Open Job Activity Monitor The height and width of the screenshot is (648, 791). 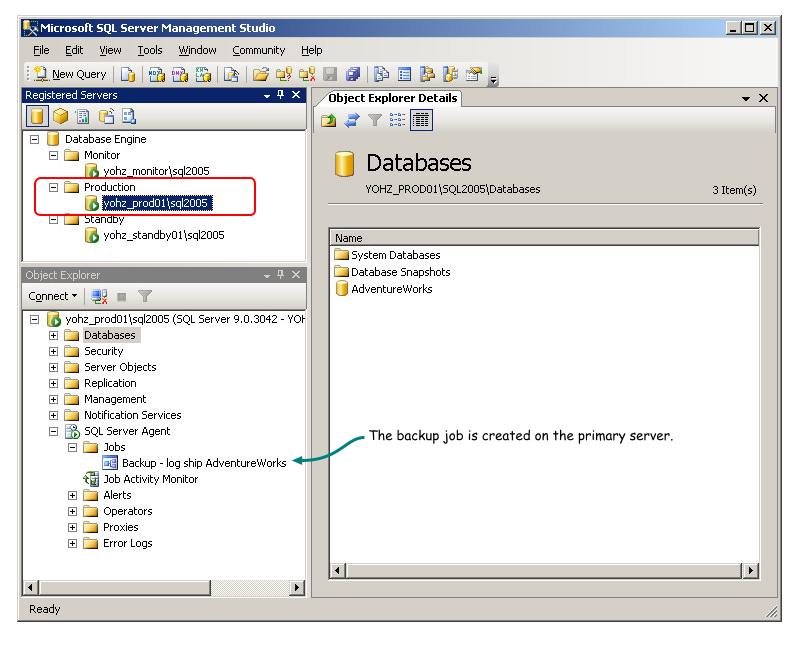pos(150,479)
